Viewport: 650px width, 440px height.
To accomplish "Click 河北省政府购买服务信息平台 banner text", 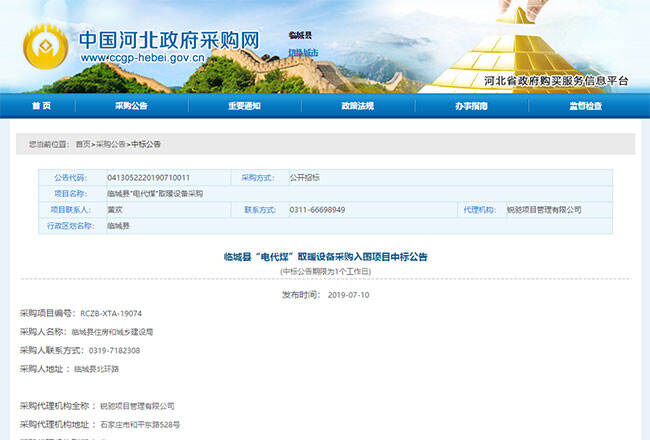I will pyautogui.click(x=555, y=80).
